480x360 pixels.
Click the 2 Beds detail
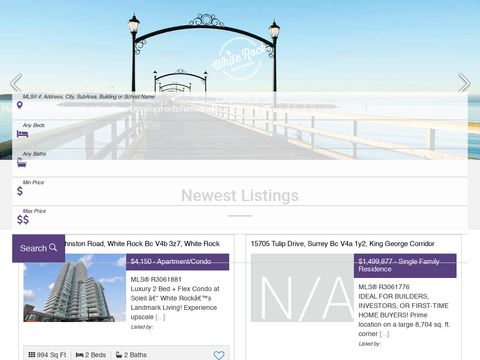click(x=91, y=355)
